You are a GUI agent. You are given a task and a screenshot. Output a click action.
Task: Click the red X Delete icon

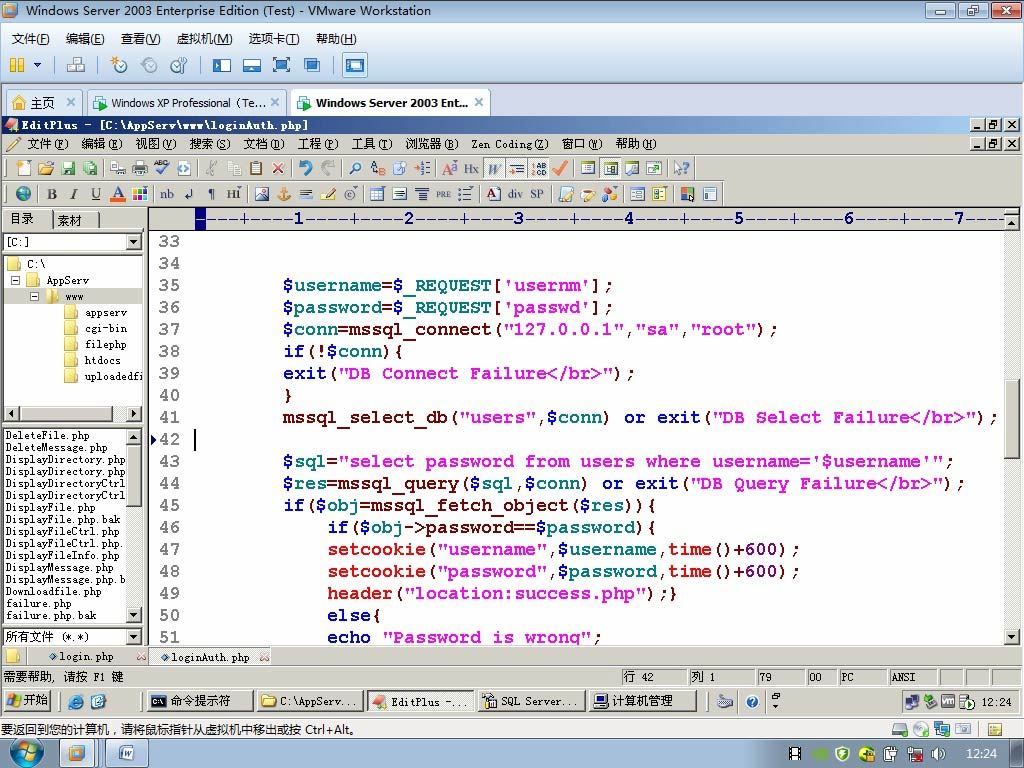click(x=278, y=168)
